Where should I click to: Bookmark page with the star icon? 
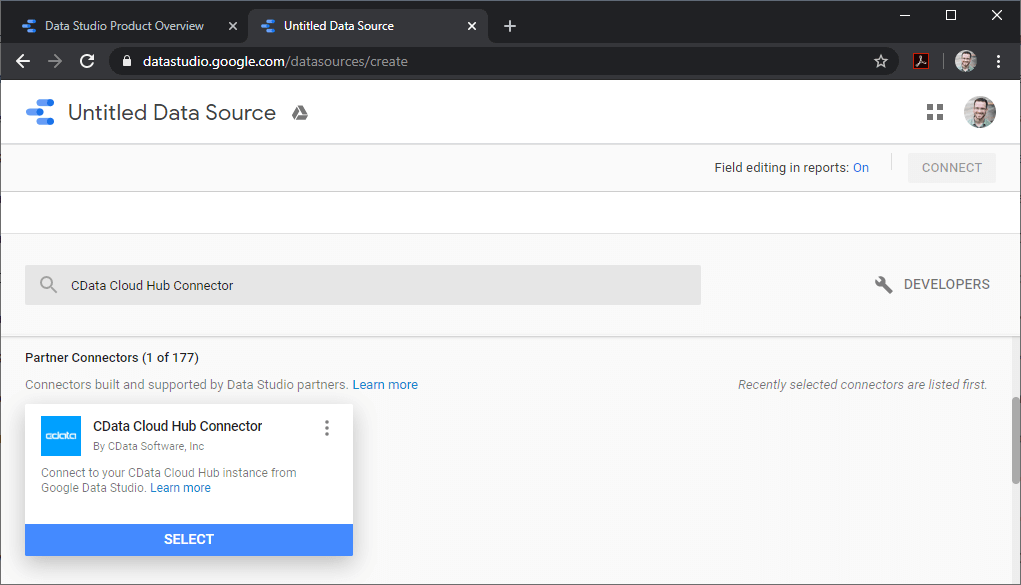[881, 61]
